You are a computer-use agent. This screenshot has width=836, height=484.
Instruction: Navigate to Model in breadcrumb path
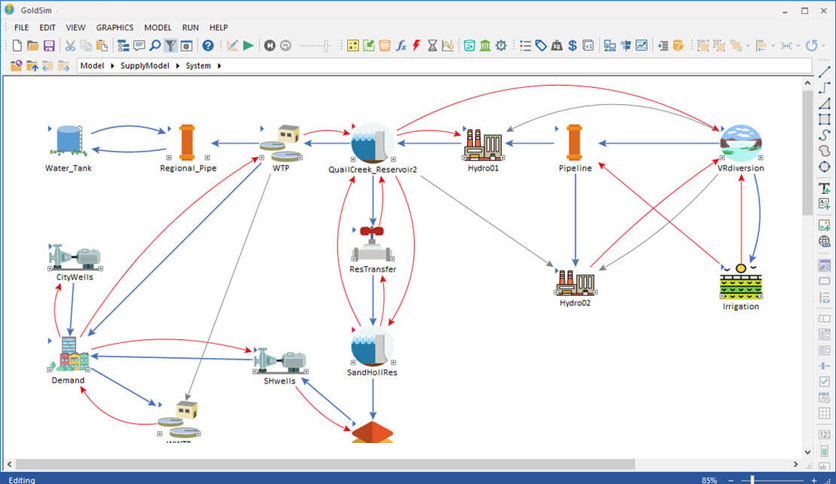92,66
